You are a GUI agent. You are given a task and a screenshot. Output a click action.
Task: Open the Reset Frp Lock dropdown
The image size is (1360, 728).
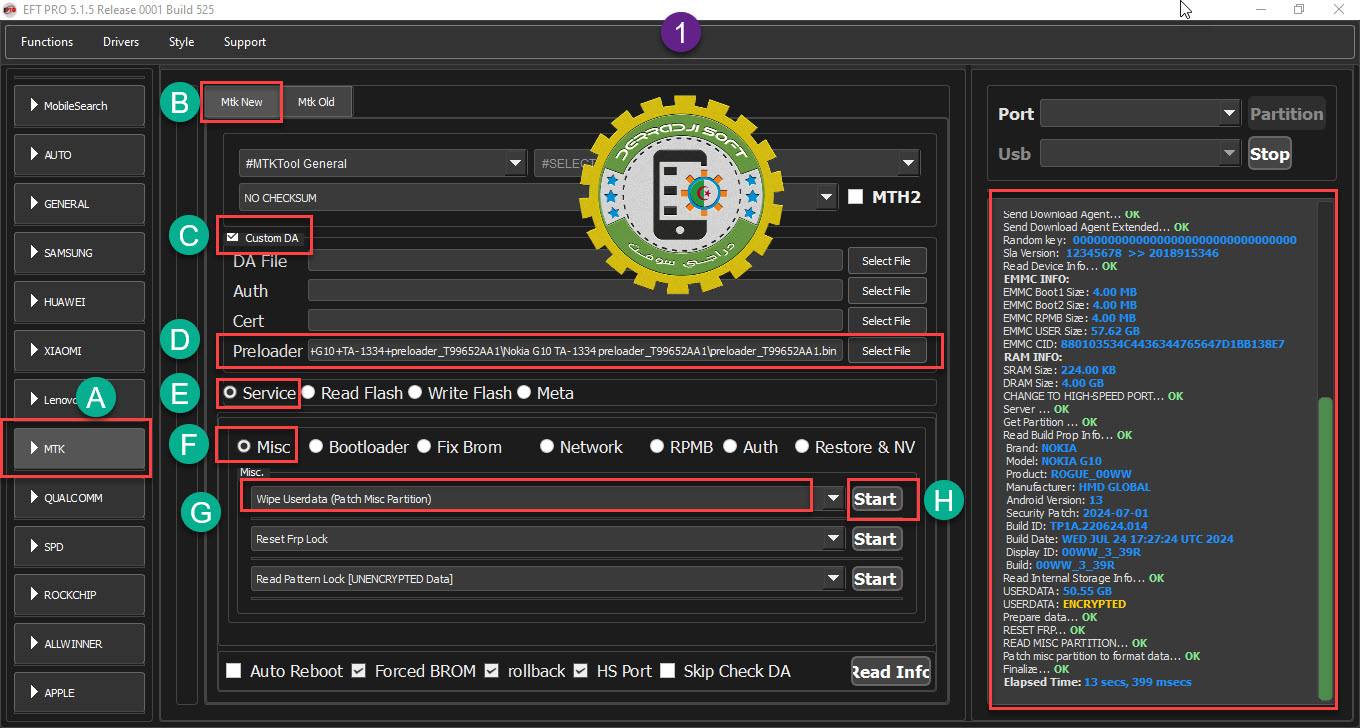point(833,538)
